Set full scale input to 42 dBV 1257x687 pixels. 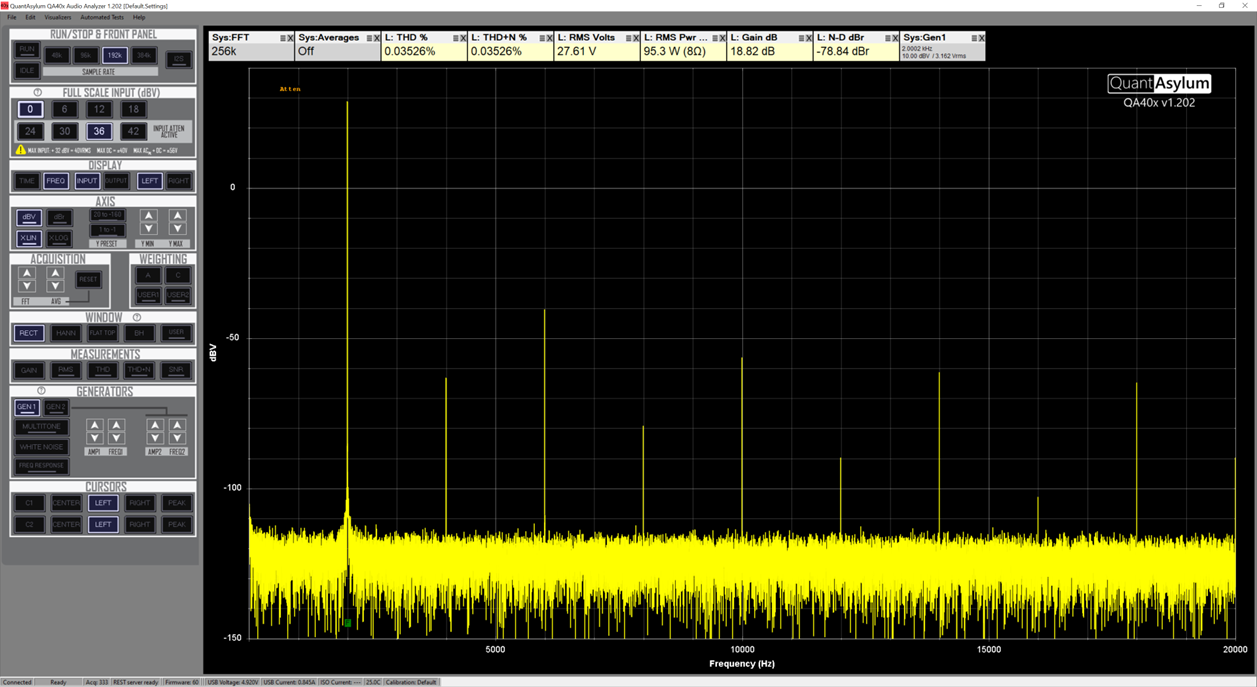click(x=132, y=131)
